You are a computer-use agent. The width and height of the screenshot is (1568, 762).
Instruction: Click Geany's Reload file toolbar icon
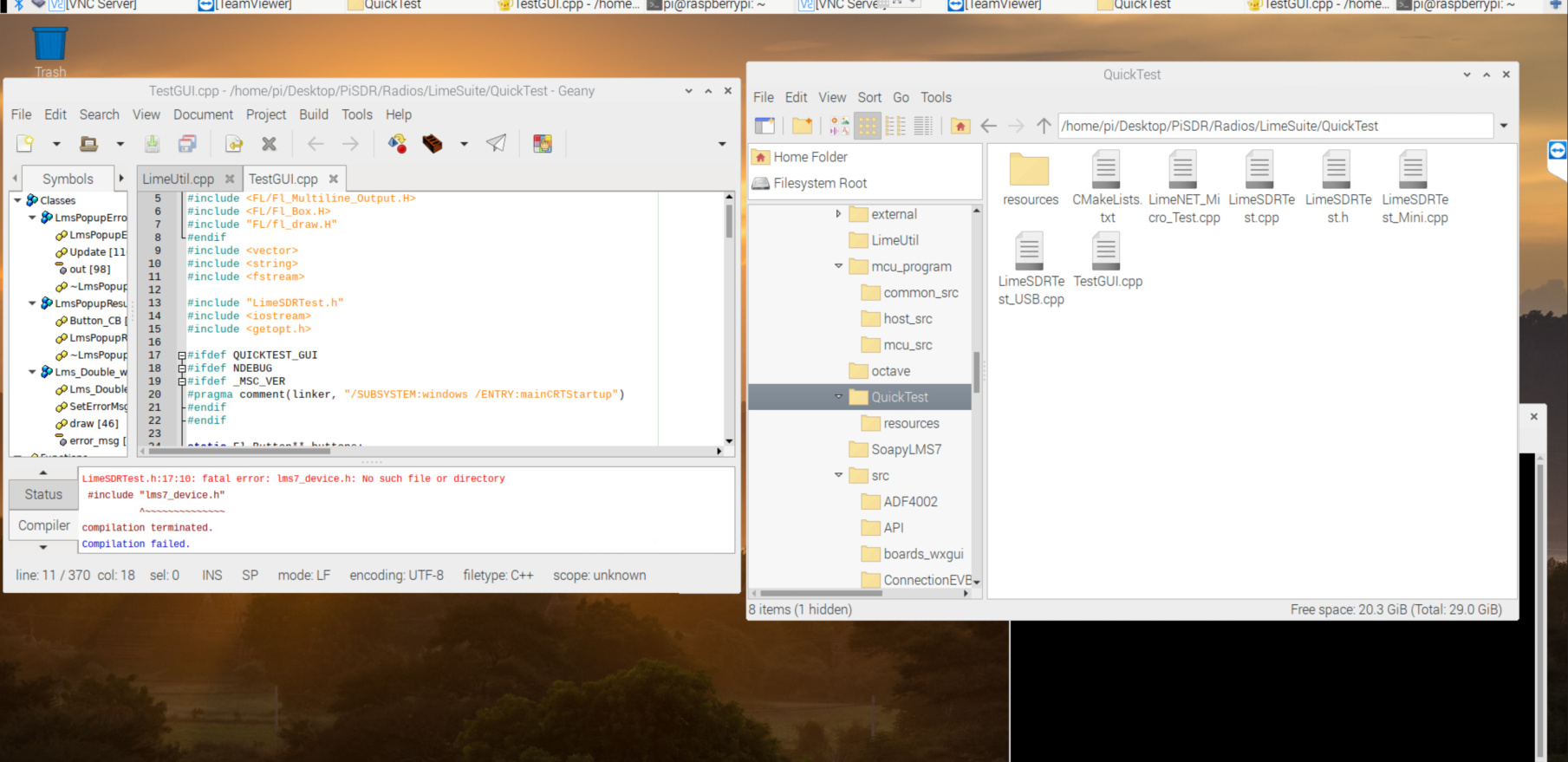(x=234, y=144)
